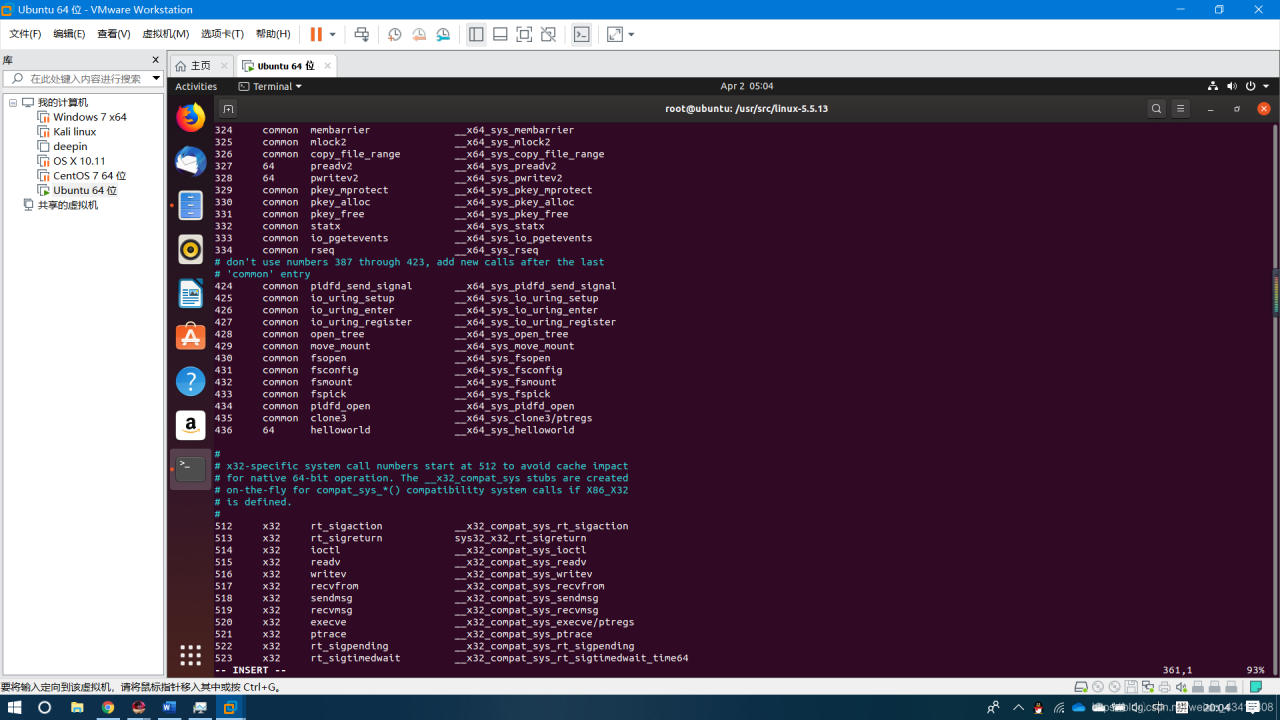
Task: Show applications grid in Ubuntu dock
Action: pos(190,655)
